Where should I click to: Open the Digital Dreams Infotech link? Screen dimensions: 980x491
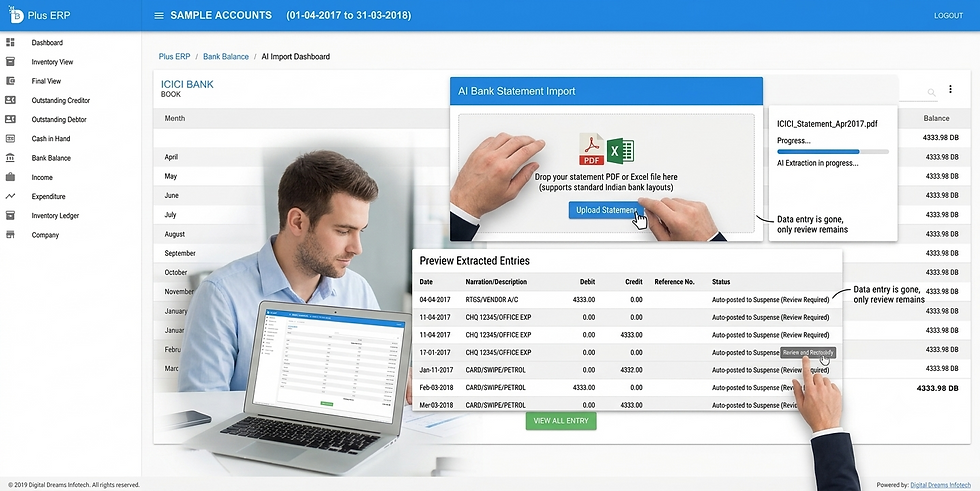(x=941, y=485)
